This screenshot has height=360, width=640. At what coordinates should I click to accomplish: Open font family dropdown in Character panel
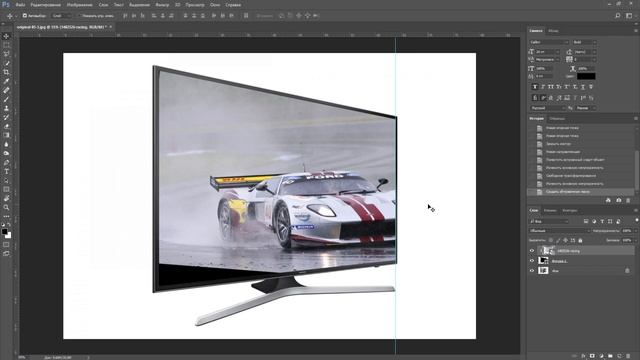tap(549, 42)
